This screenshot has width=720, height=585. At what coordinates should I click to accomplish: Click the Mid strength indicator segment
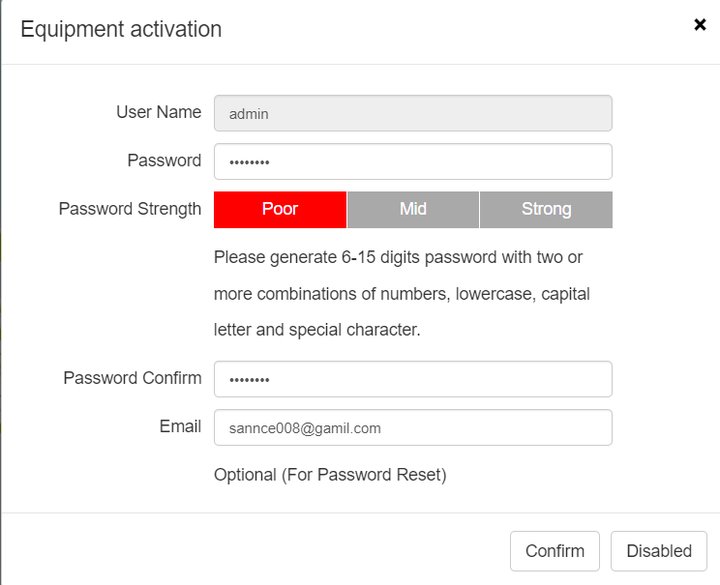coord(413,209)
